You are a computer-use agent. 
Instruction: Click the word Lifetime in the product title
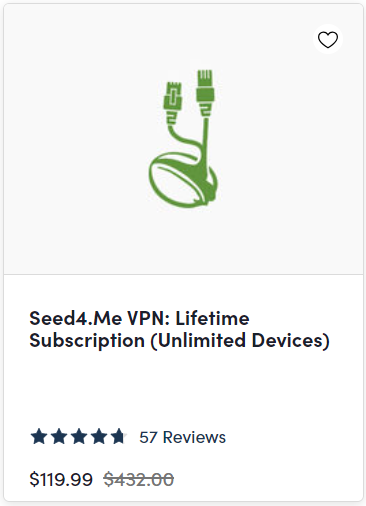212,318
